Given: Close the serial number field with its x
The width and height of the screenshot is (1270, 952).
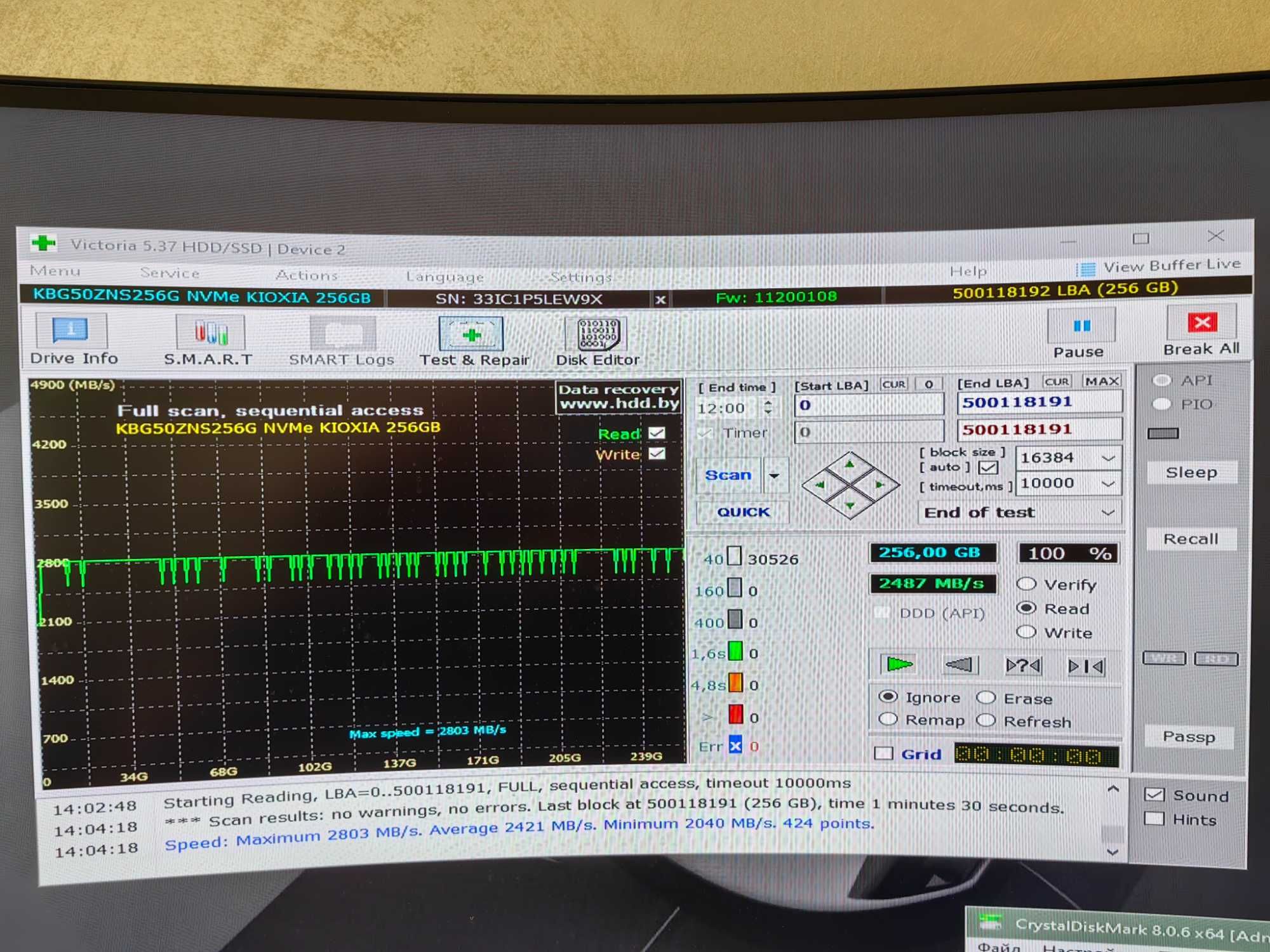Looking at the screenshot, I should pyautogui.click(x=660, y=299).
